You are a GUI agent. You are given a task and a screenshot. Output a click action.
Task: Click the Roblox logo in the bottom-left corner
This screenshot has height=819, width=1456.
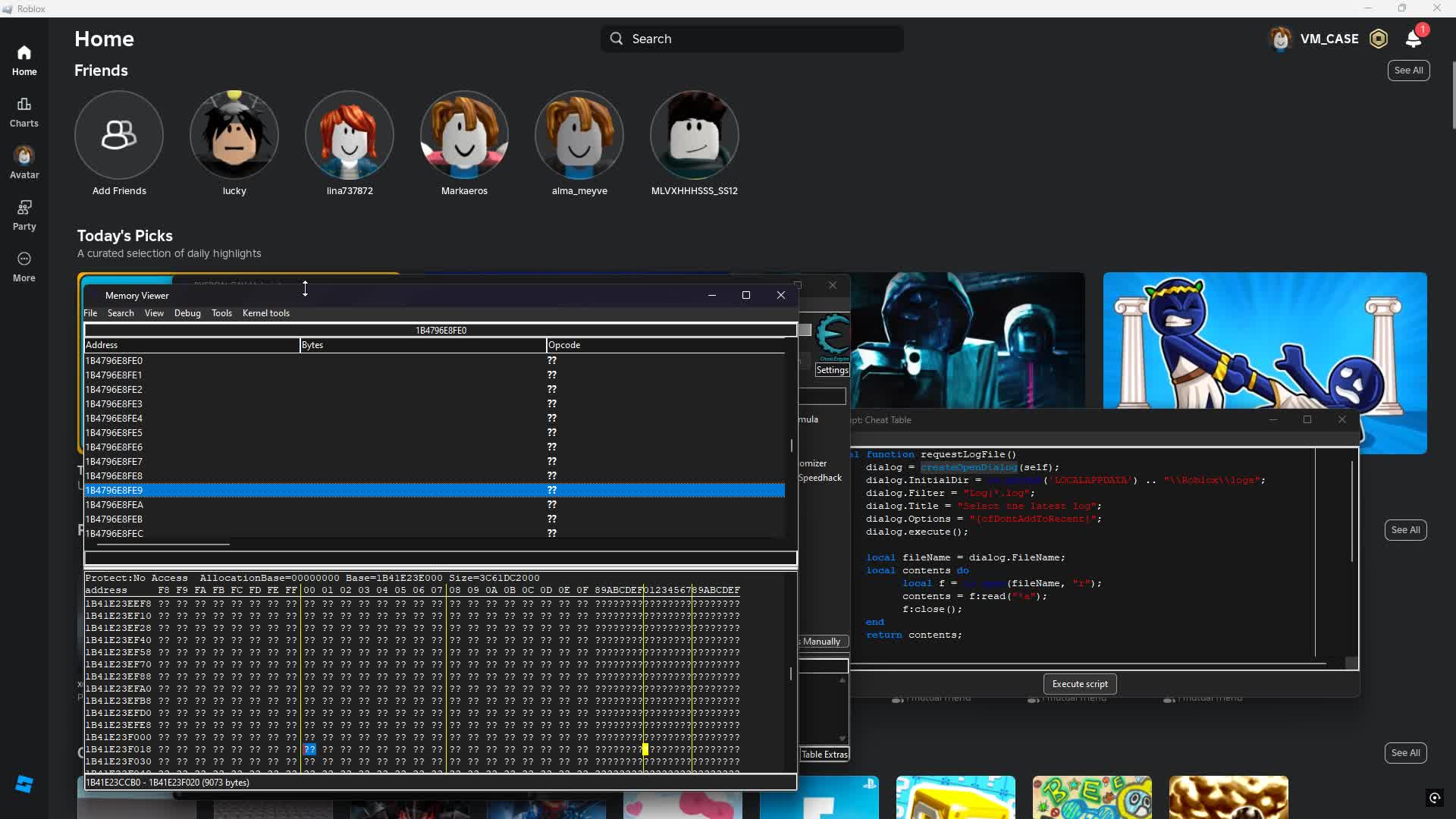24,784
